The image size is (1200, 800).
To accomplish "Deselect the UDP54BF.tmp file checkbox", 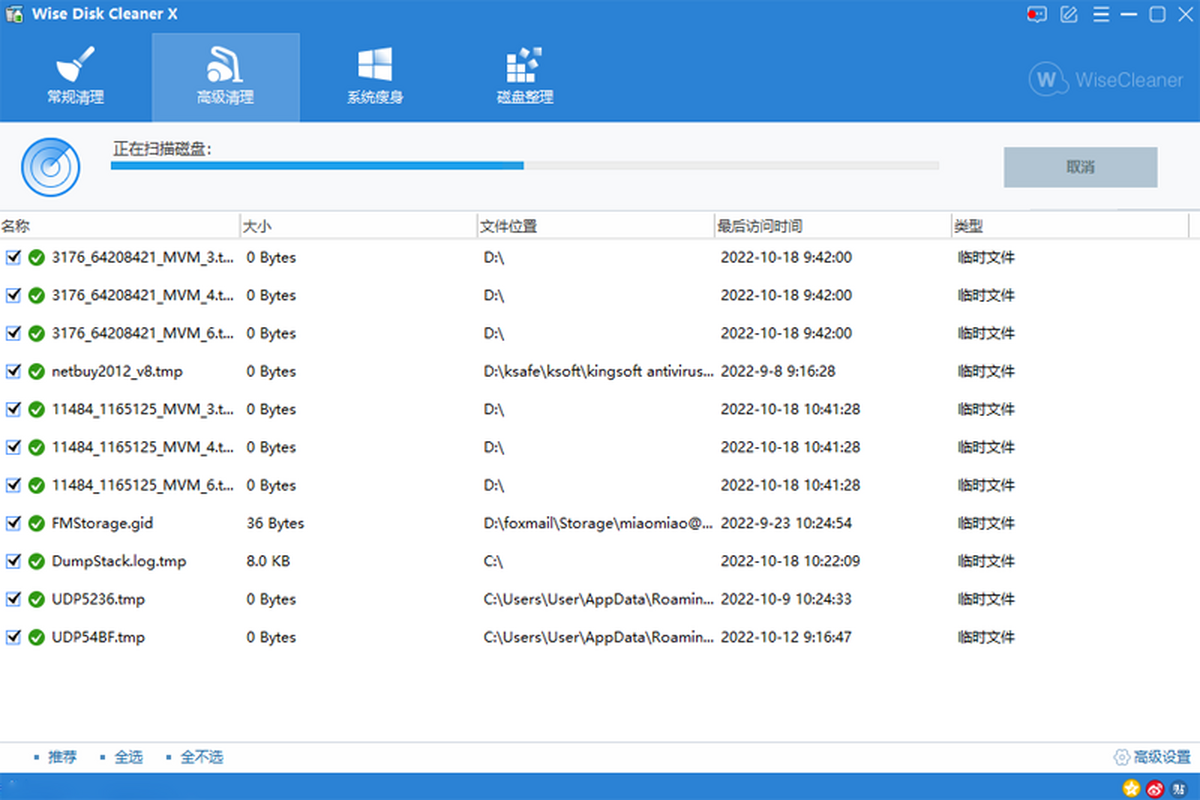I will [14, 637].
